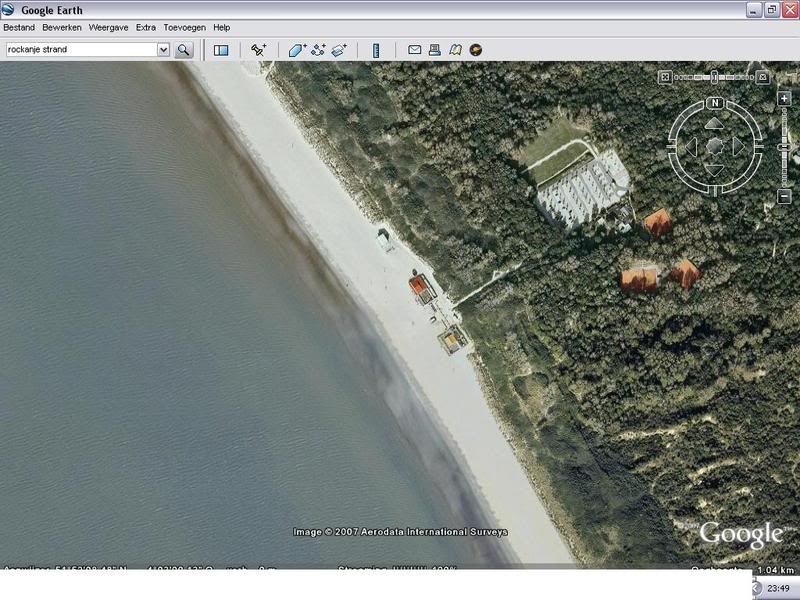Click the show in Google Maps icon
Viewport: 800px width, 600px height.
click(455, 49)
